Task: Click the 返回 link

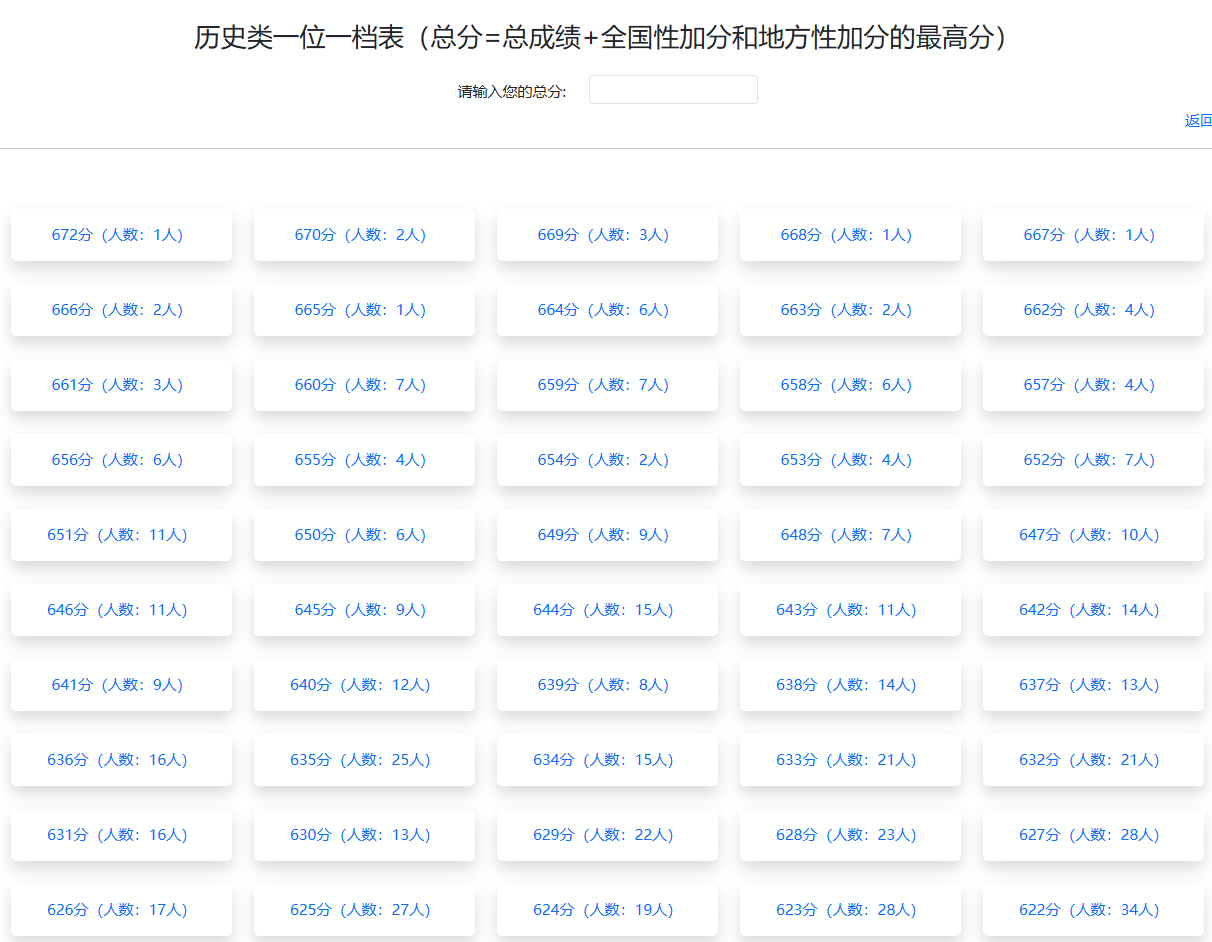Action: click(x=1198, y=121)
